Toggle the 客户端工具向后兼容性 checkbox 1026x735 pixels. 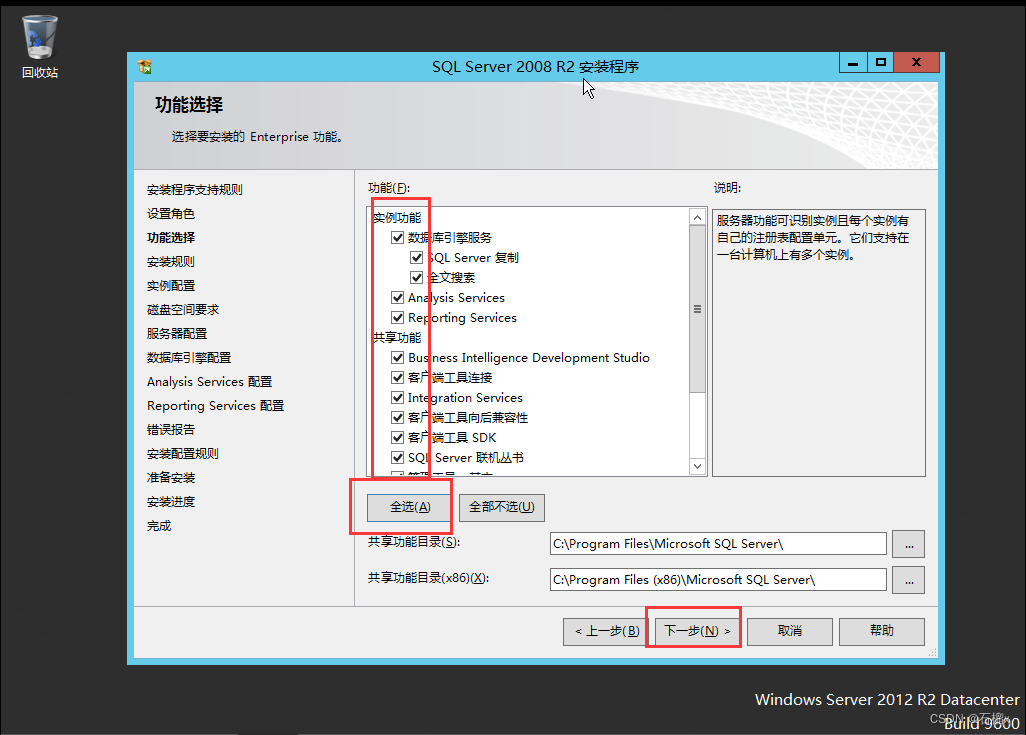pyautogui.click(x=397, y=418)
